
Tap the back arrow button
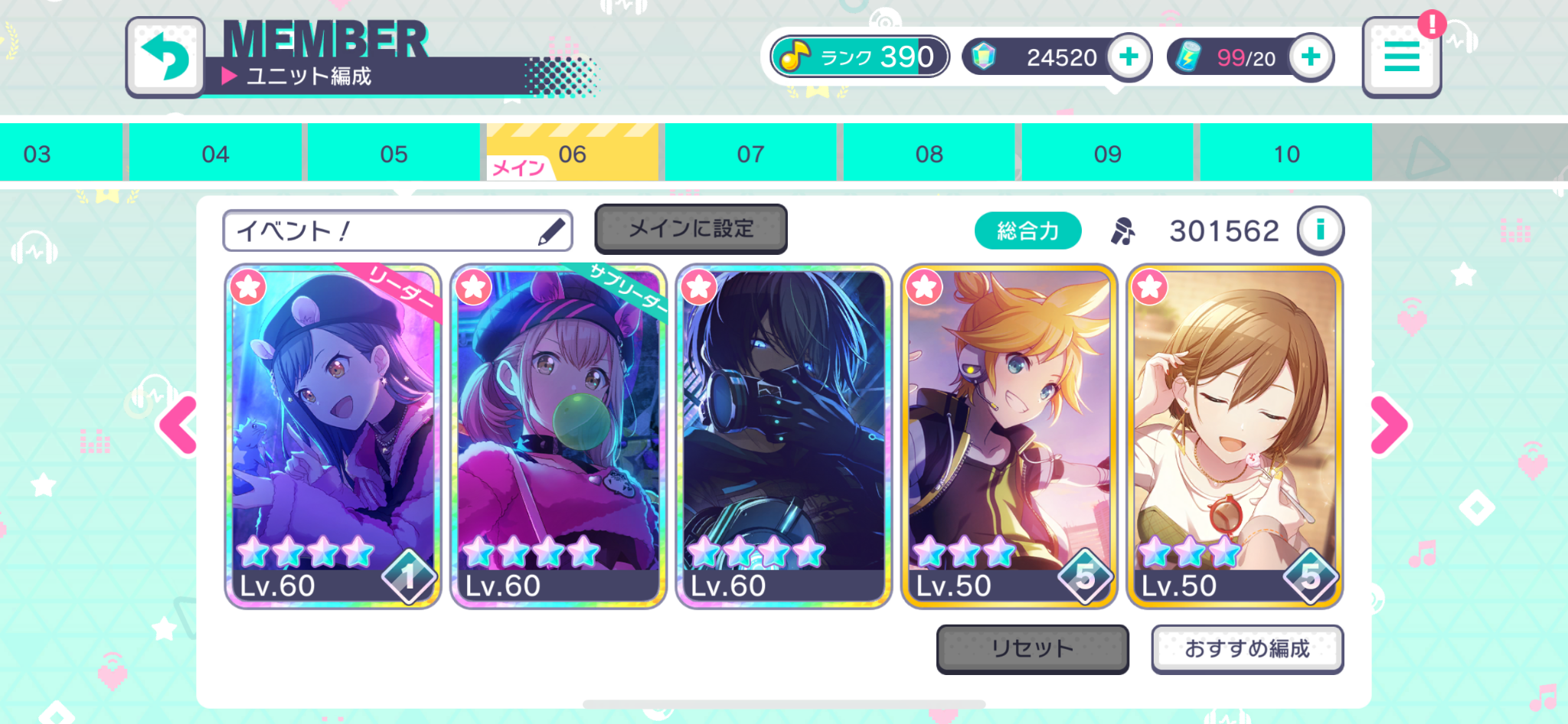pos(165,57)
